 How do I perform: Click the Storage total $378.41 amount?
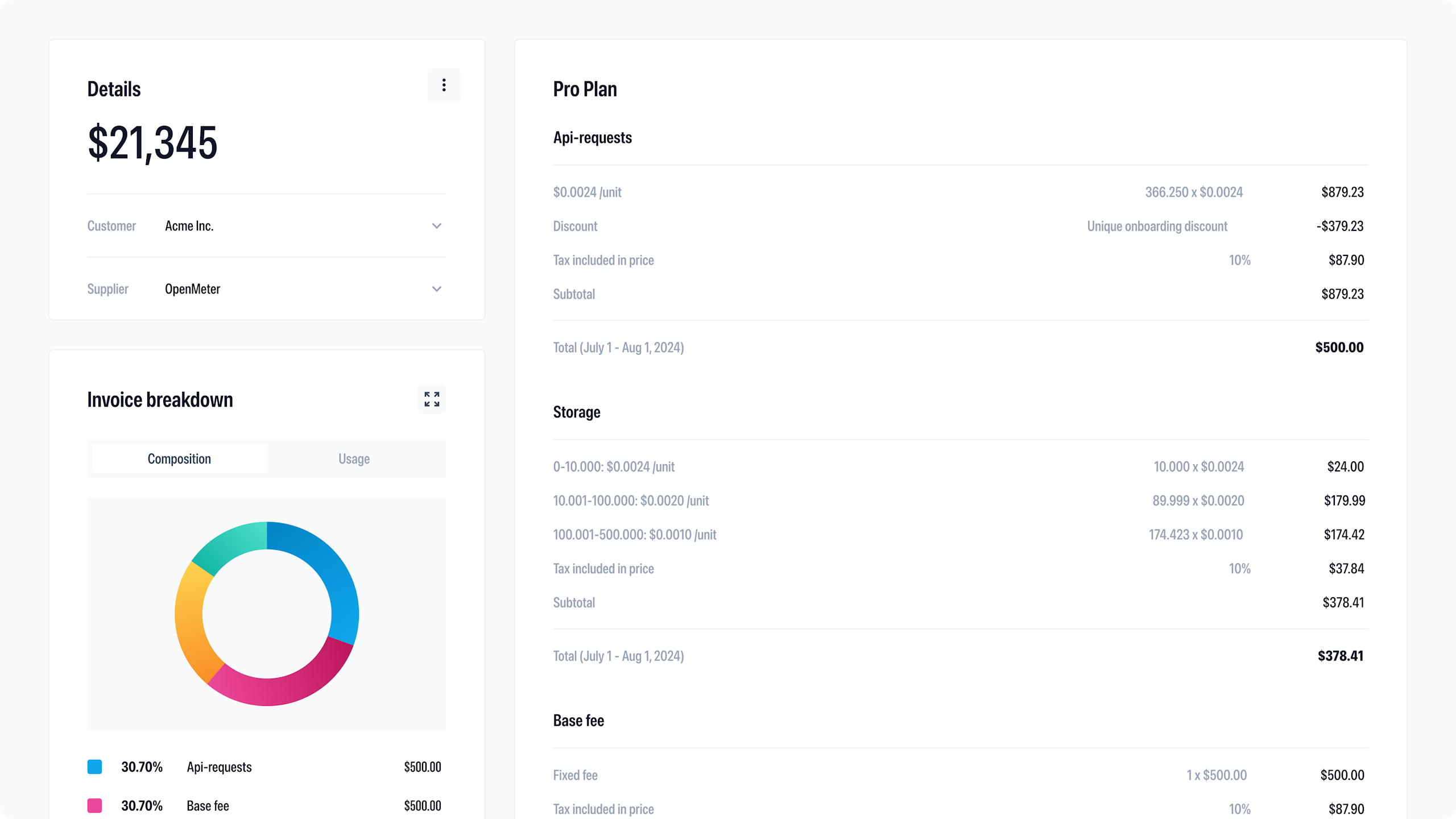(1340, 656)
